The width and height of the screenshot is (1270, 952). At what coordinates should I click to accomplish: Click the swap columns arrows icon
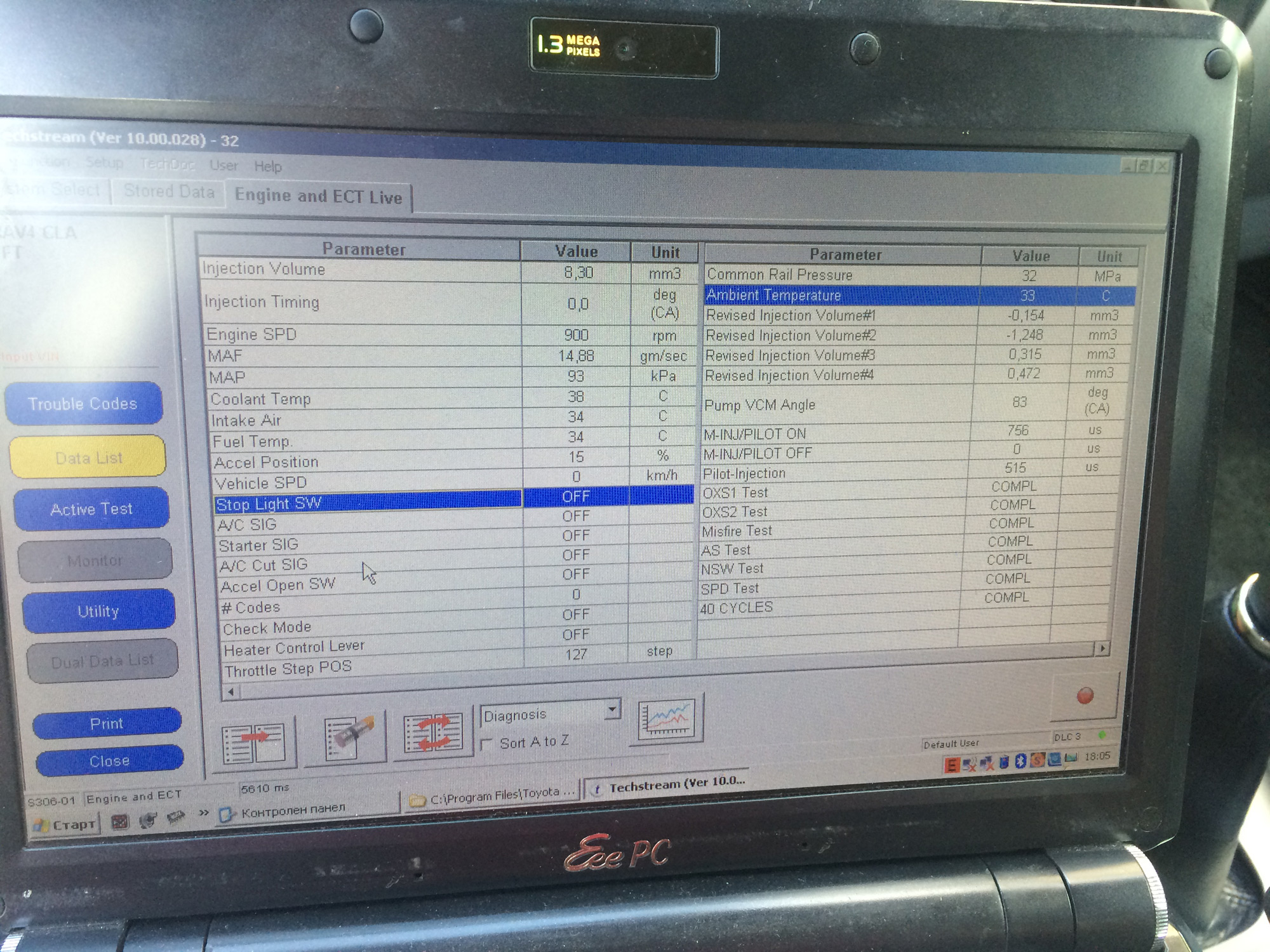point(433,734)
